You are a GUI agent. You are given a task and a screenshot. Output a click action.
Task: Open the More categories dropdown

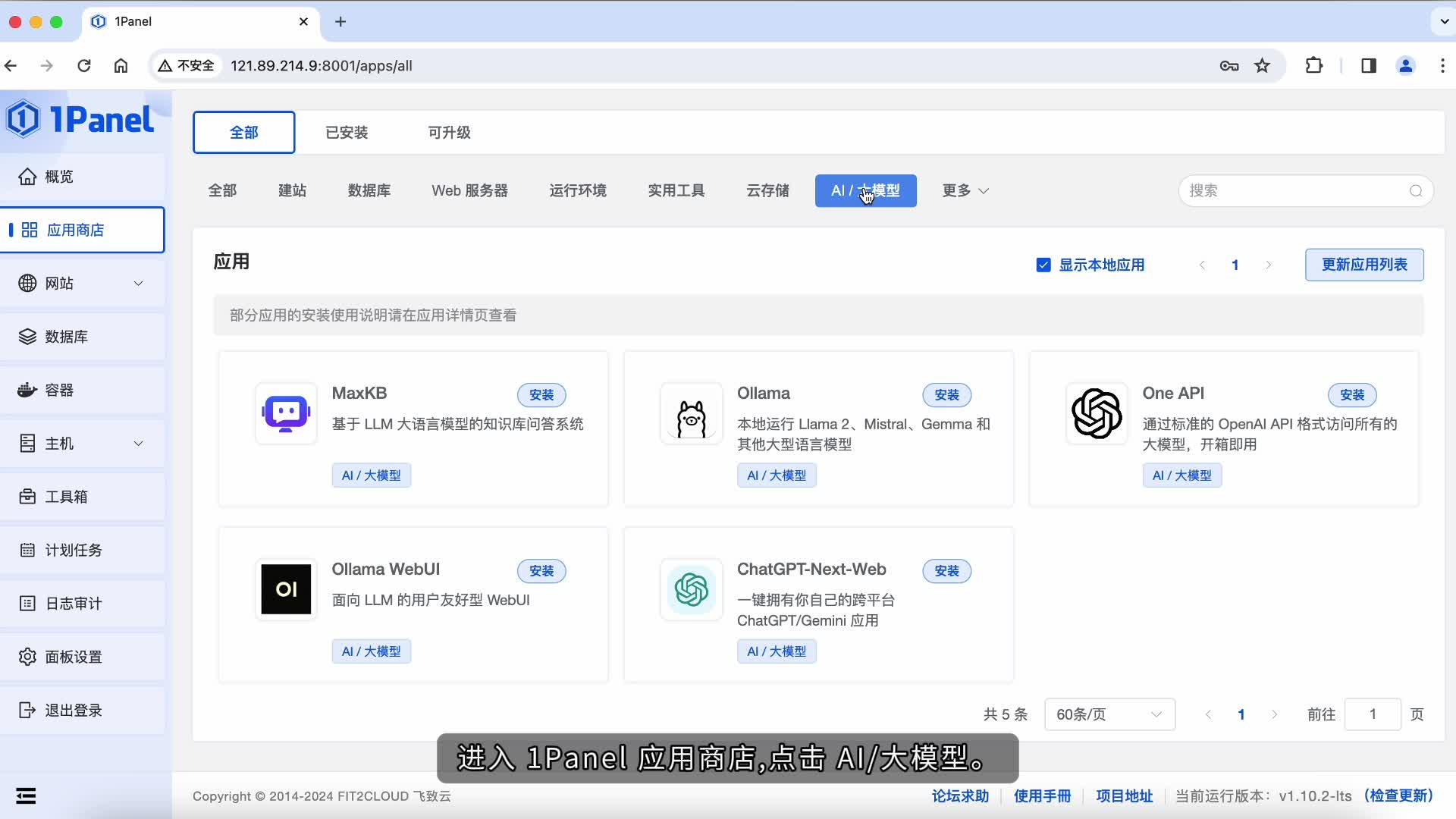coord(965,191)
